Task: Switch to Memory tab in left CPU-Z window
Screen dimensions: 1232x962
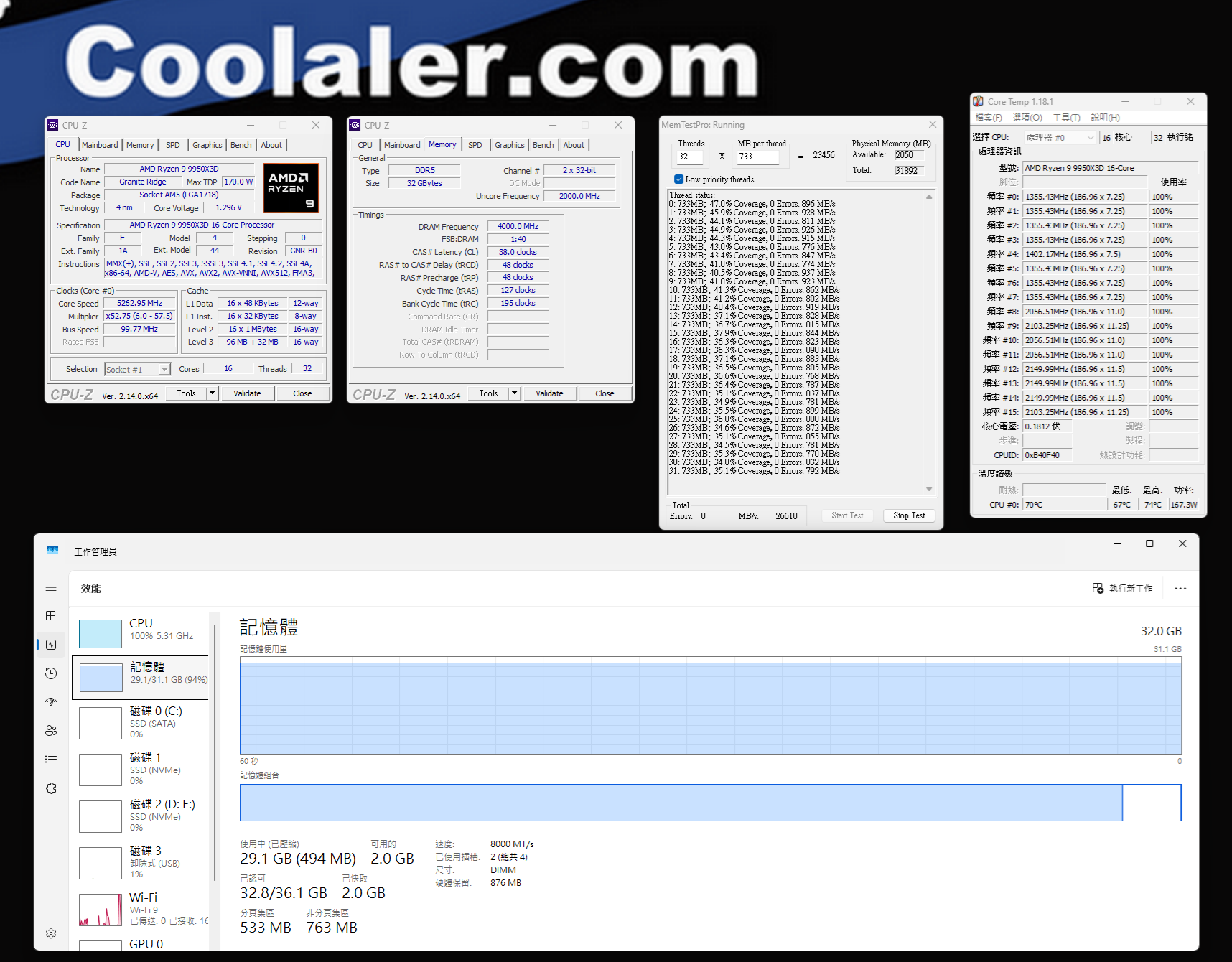Action: (140, 145)
